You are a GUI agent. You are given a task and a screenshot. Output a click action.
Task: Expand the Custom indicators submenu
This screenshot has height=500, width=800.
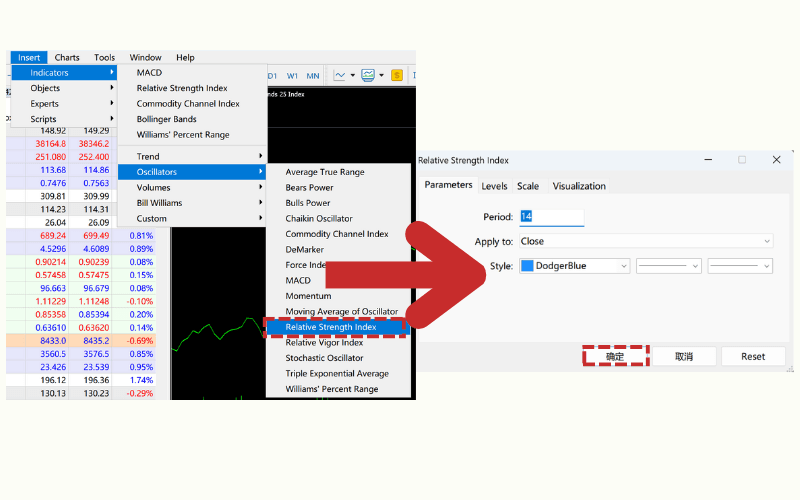pyautogui.click(x=192, y=218)
